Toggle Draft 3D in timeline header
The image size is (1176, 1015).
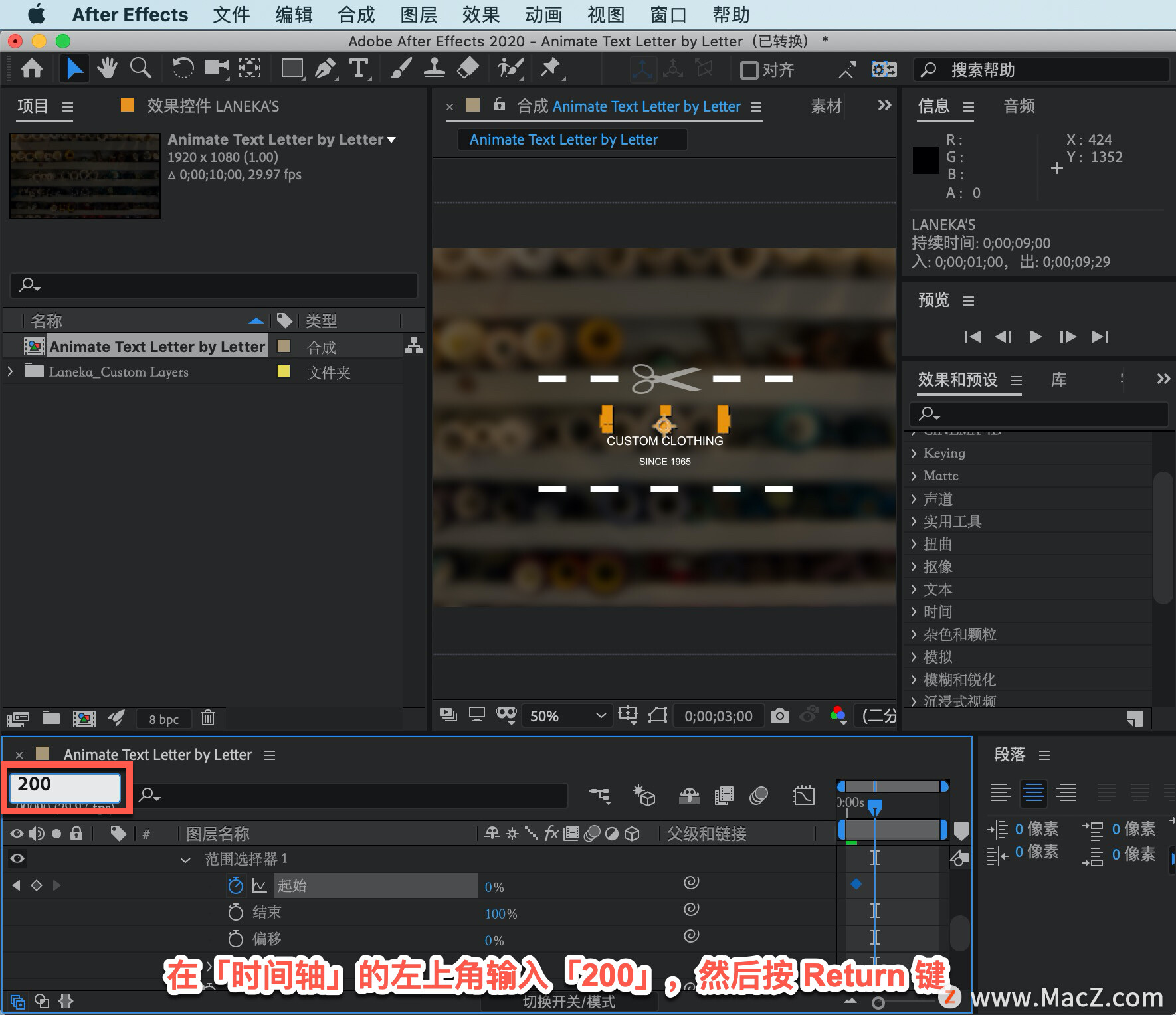(x=644, y=795)
